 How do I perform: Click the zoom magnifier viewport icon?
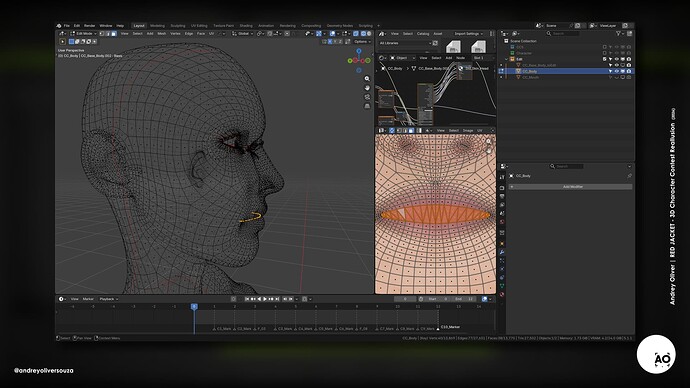tap(367, 79)
